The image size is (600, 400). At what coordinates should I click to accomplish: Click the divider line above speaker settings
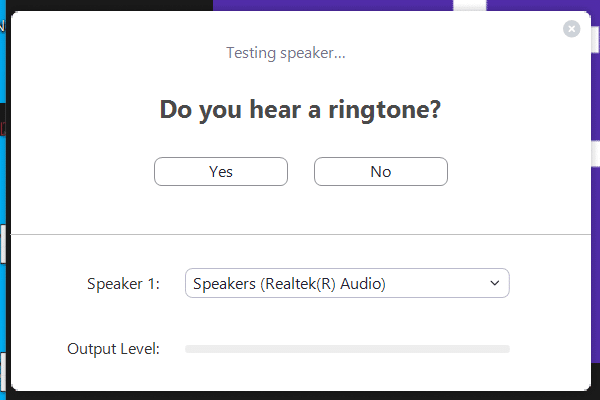[x=300, y=234]
